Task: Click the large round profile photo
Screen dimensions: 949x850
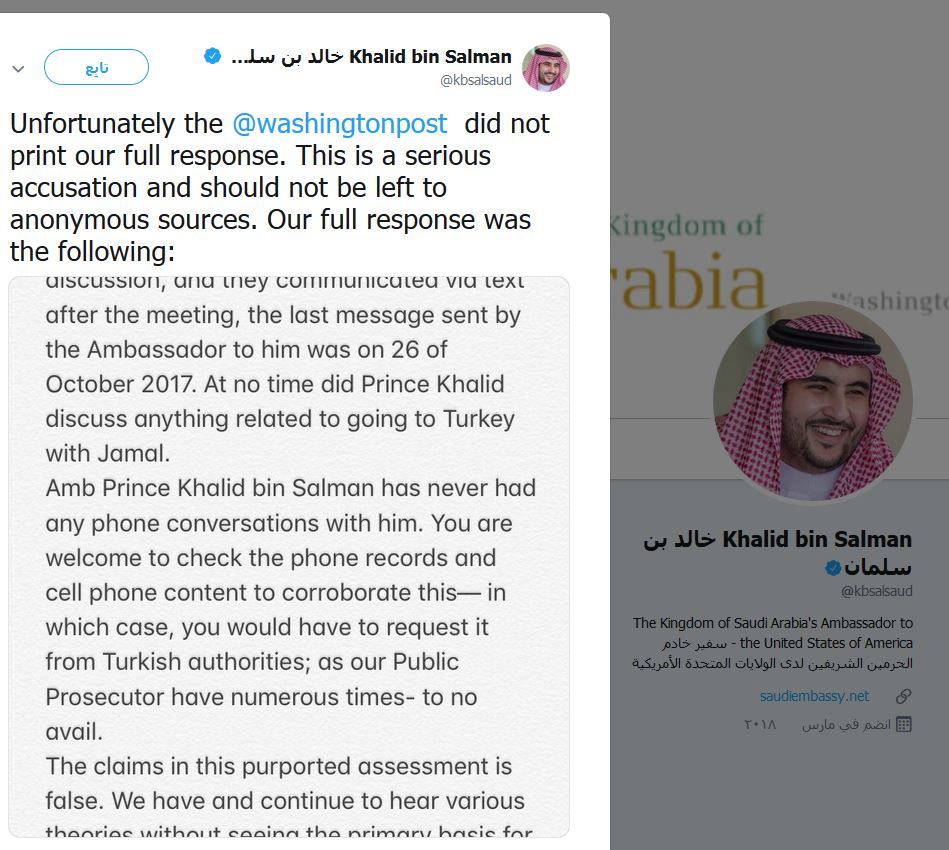Action: click(812, 401)
